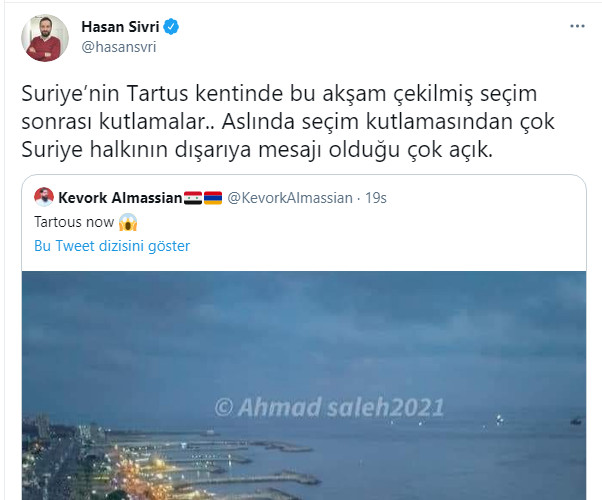Screen dimensions: 602x500
Task: Click the Armenian flag emoji in quoted name
Action: 213,198
